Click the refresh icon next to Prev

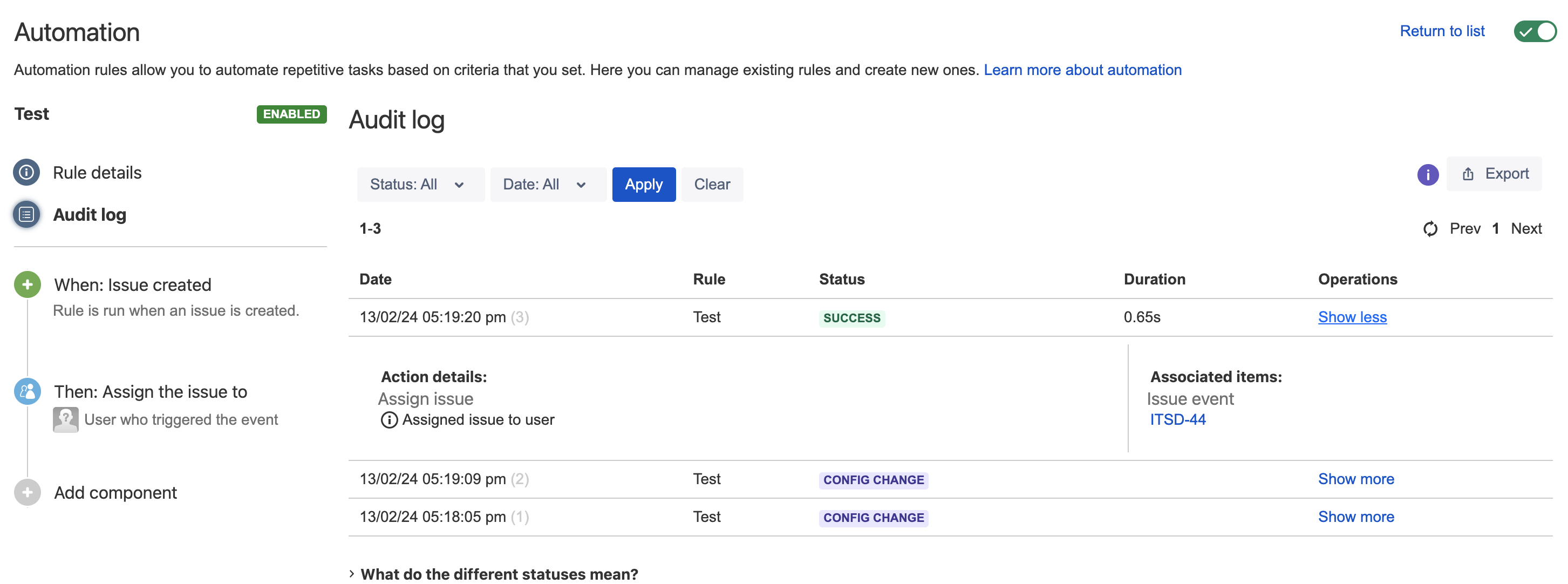1430,228
